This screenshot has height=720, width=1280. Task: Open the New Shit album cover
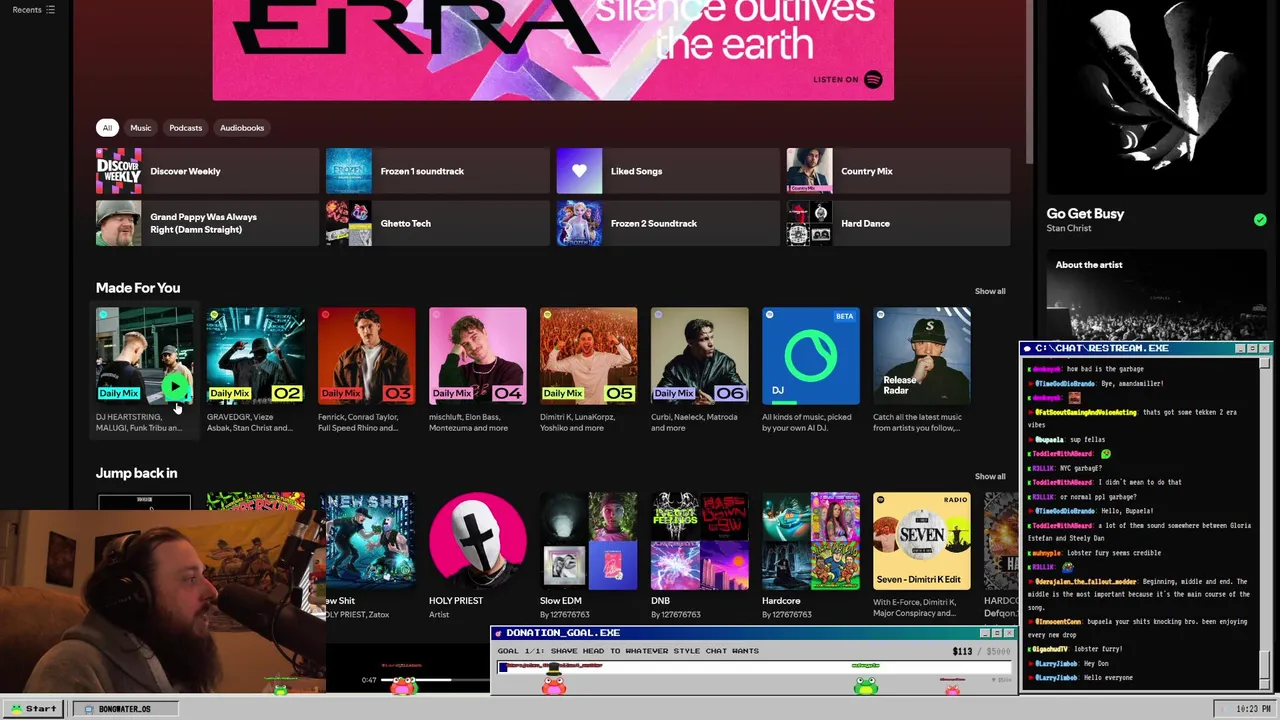tap(368, 541)
